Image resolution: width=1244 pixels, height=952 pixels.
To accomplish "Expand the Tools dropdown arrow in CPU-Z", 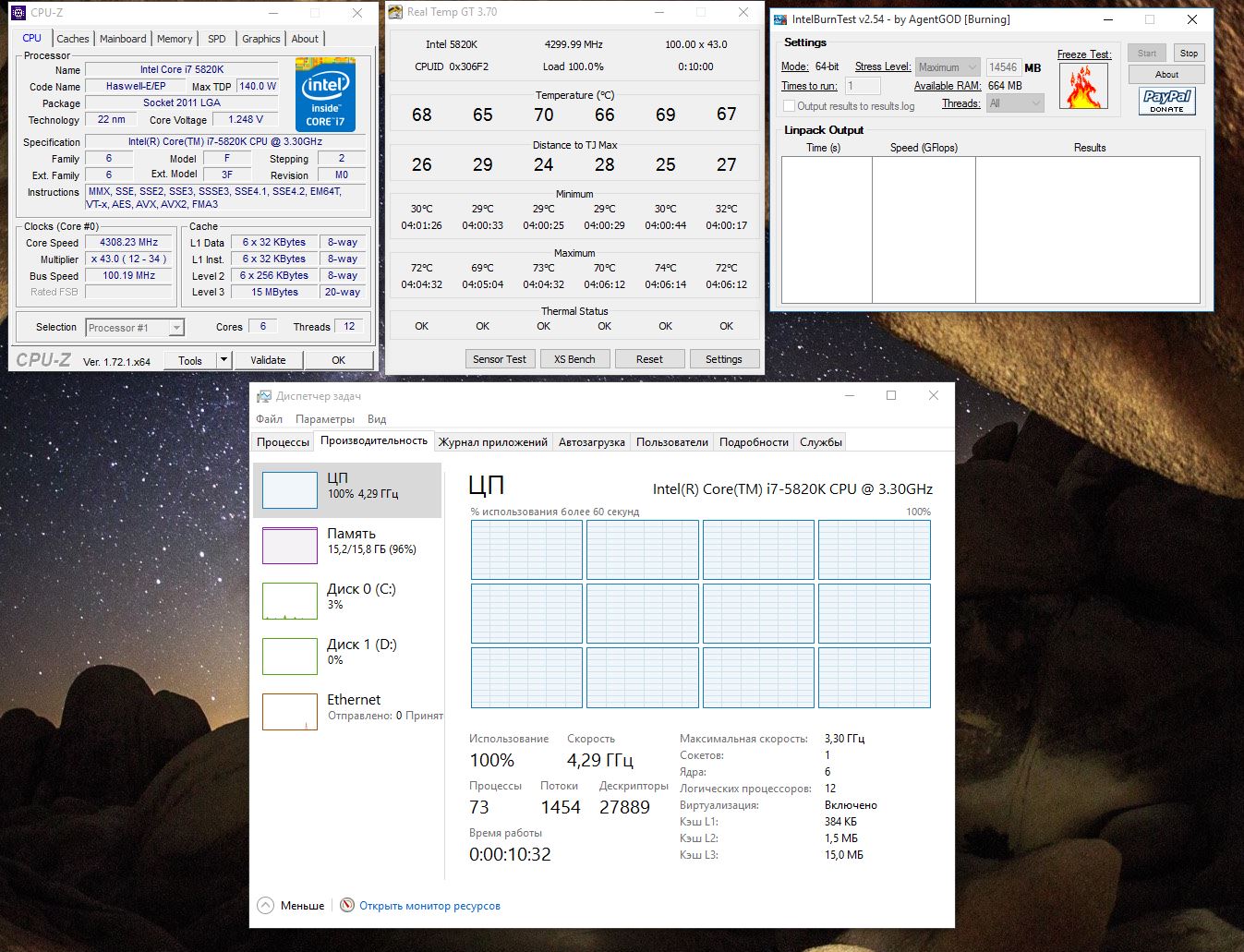I will coord(223,360).
